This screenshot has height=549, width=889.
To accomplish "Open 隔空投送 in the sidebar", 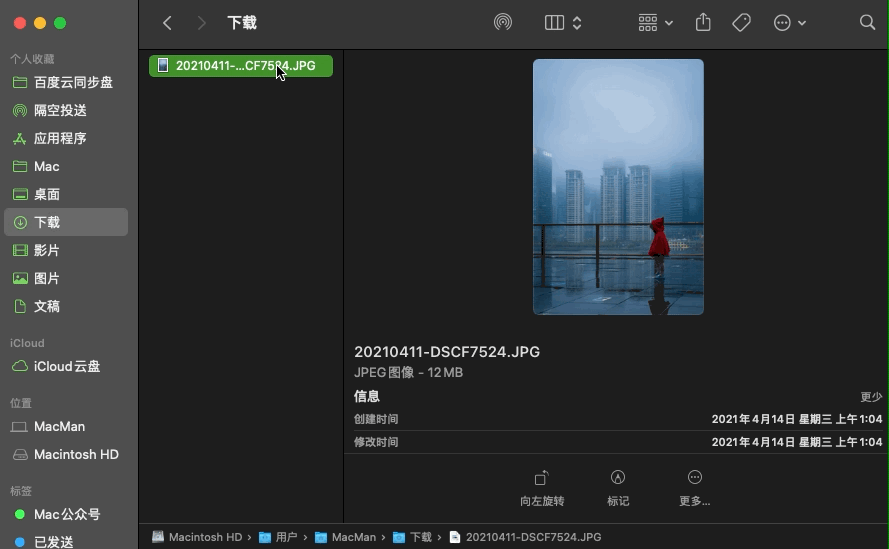I will point(66,110).
